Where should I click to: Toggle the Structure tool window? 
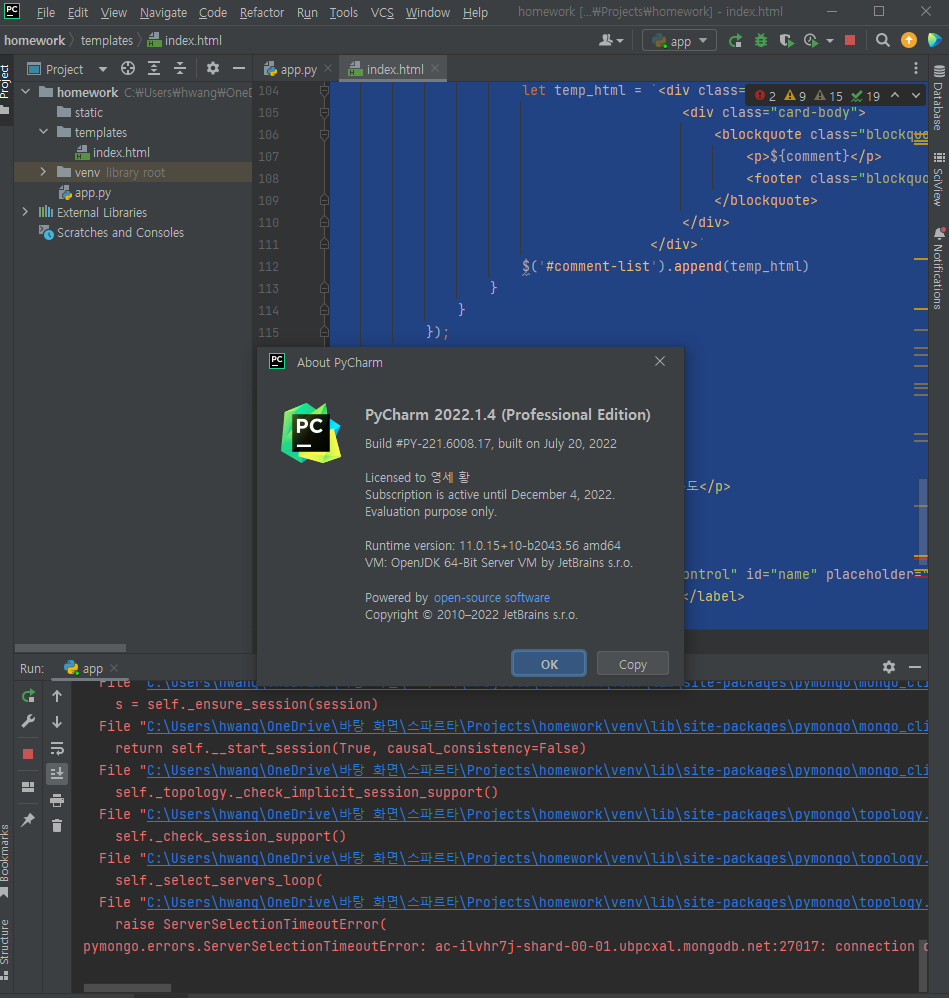click(x=5, y=950)
